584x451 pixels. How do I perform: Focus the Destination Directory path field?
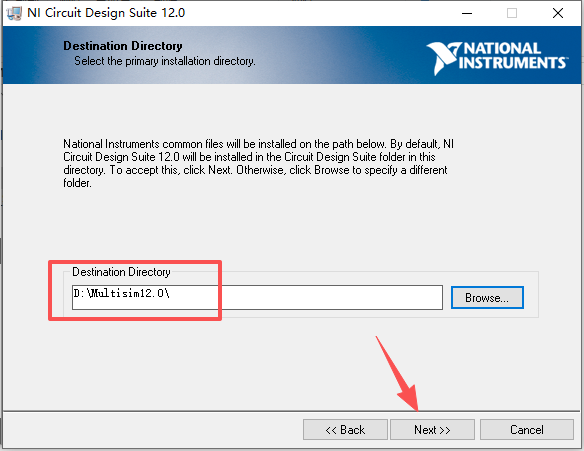click(x=257, y=298)
